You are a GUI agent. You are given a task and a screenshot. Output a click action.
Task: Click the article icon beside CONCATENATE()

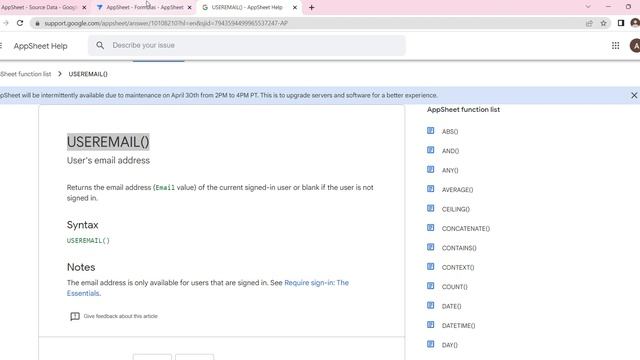tap(431, 228)
